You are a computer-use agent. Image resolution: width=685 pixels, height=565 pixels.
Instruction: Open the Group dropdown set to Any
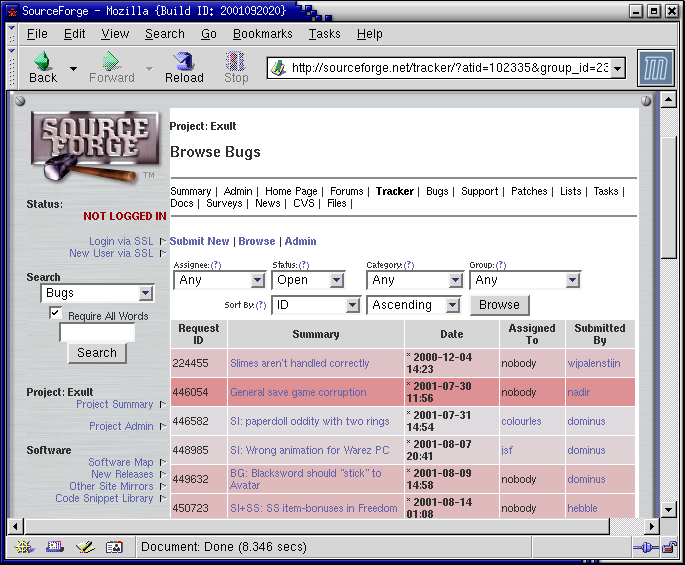click(525, 280)
